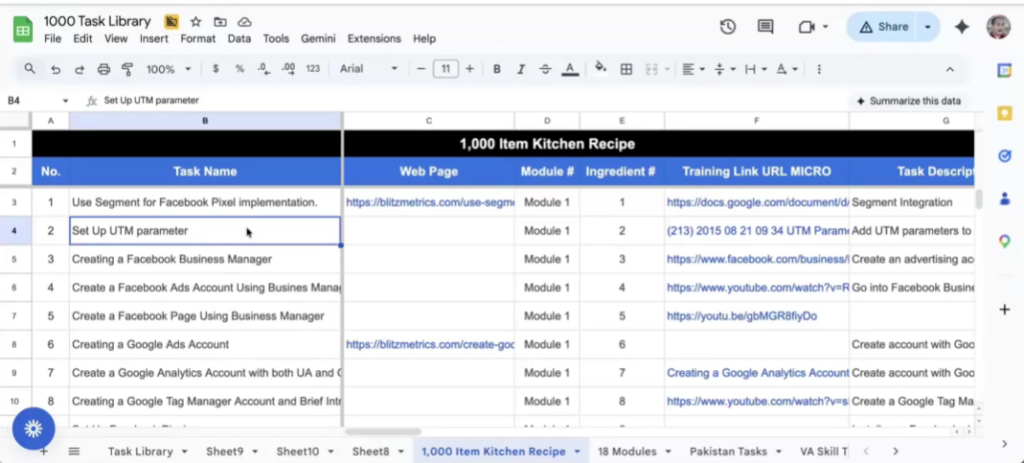1024x463 pixels.
Task: Open version history clock icon
Action: (728, 27)
